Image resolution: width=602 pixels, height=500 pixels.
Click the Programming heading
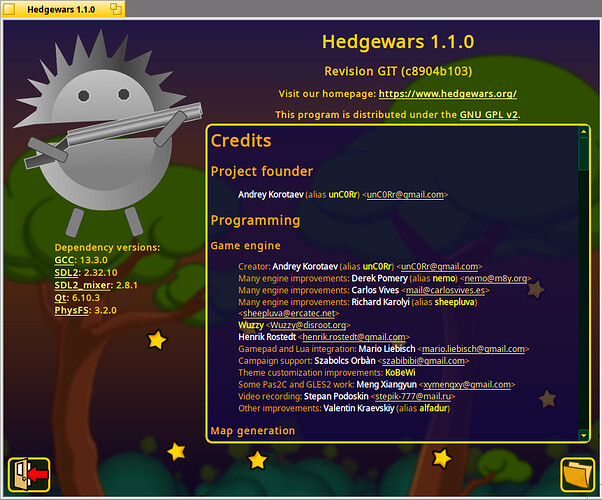point(255,220)
